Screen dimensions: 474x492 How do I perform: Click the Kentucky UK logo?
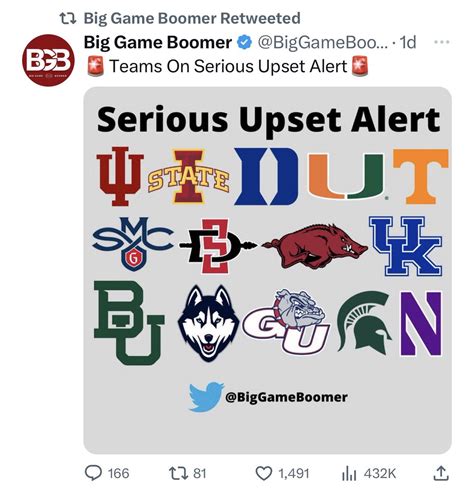click(x=406, y=246)
